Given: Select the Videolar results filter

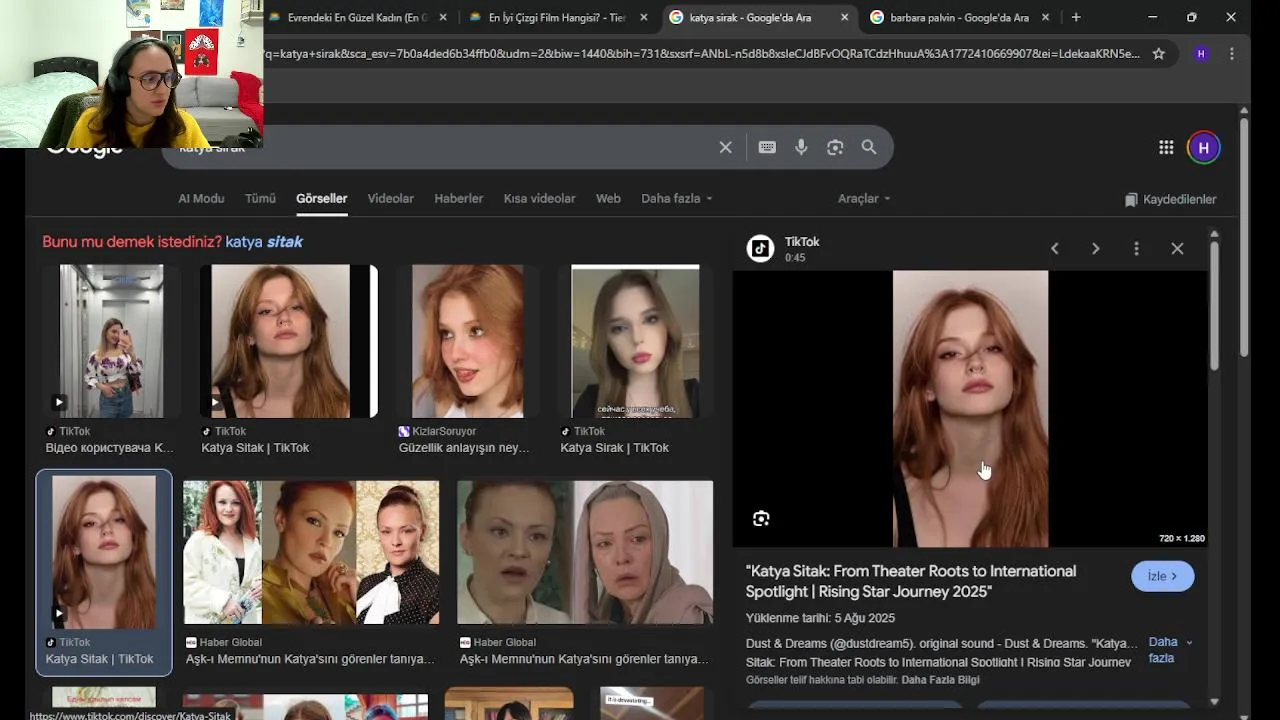Looking at the screenshot, I should point(391,198).
